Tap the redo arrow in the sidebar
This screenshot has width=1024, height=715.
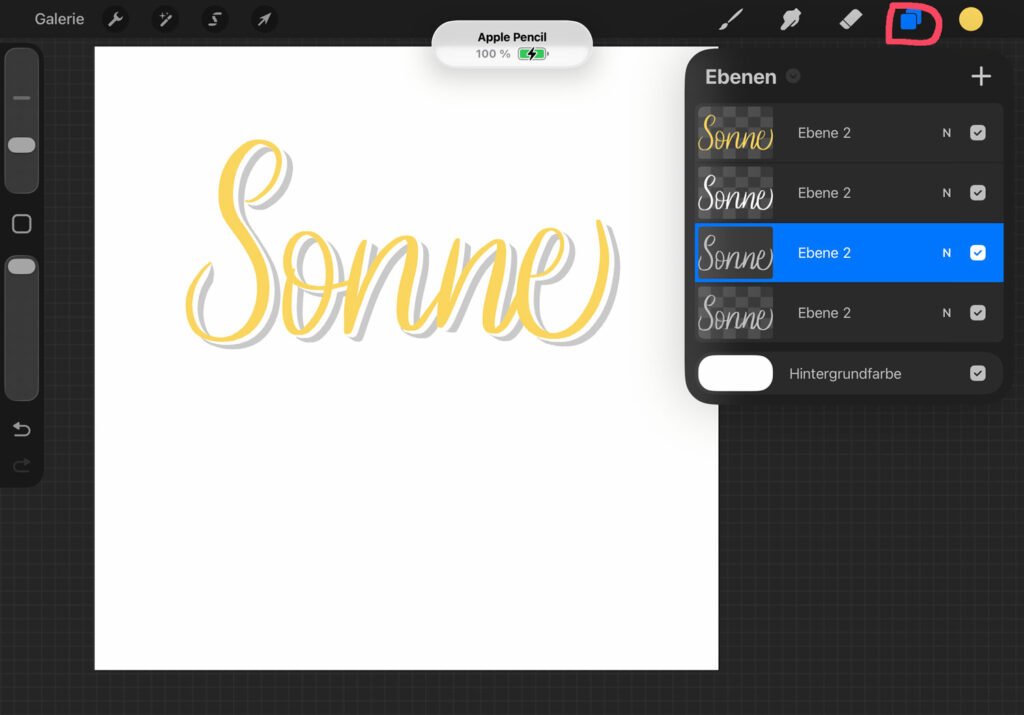tap(22, 465)
